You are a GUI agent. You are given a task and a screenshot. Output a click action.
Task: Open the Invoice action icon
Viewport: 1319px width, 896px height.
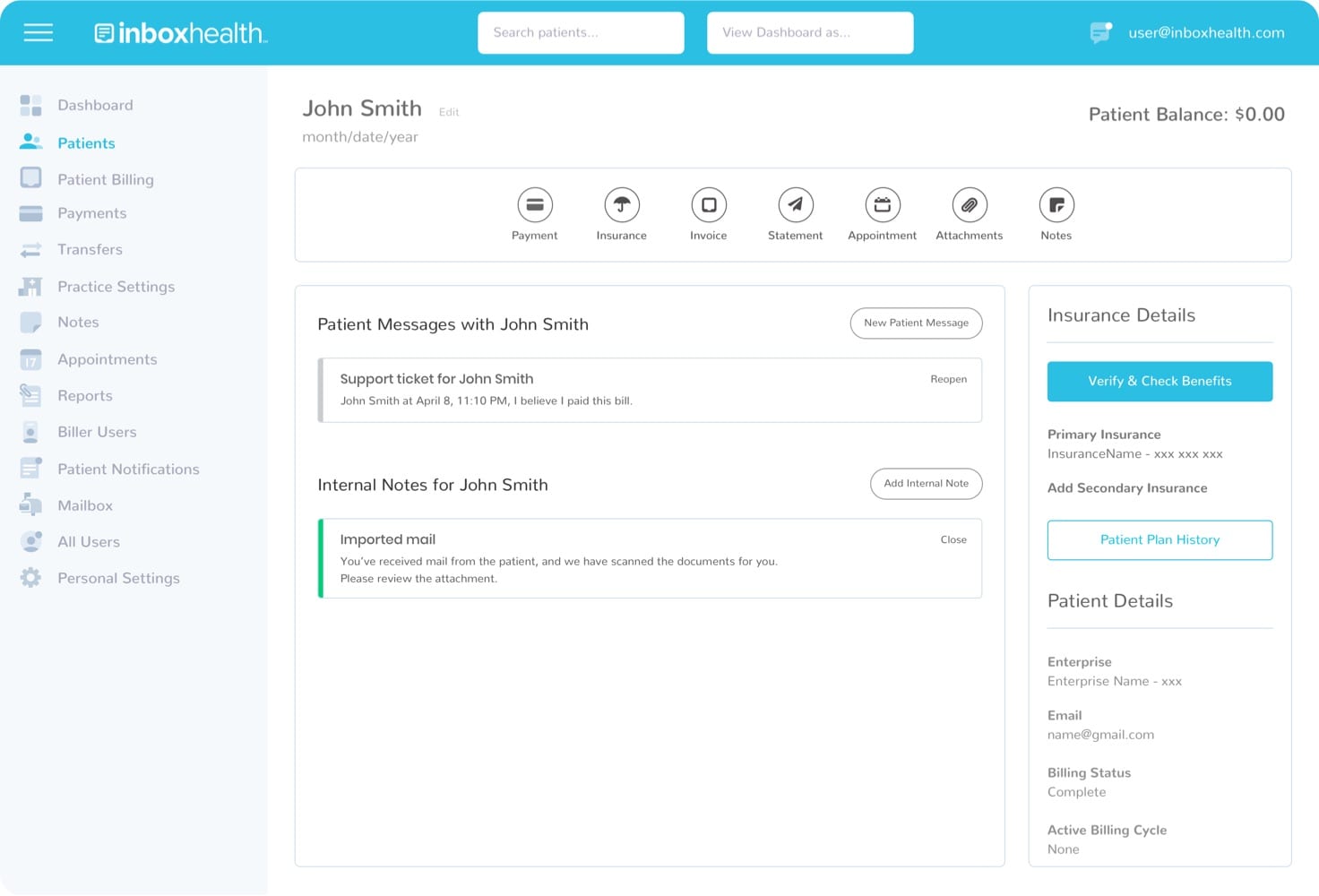click(x=709, y=205)
